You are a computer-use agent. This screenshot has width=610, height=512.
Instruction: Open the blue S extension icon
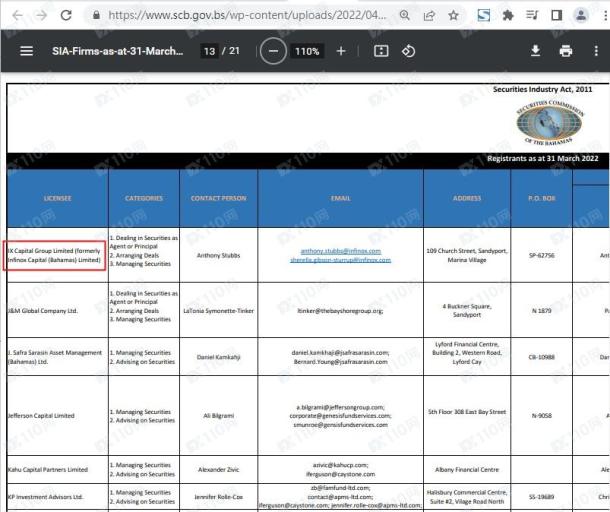pos(484,15)
